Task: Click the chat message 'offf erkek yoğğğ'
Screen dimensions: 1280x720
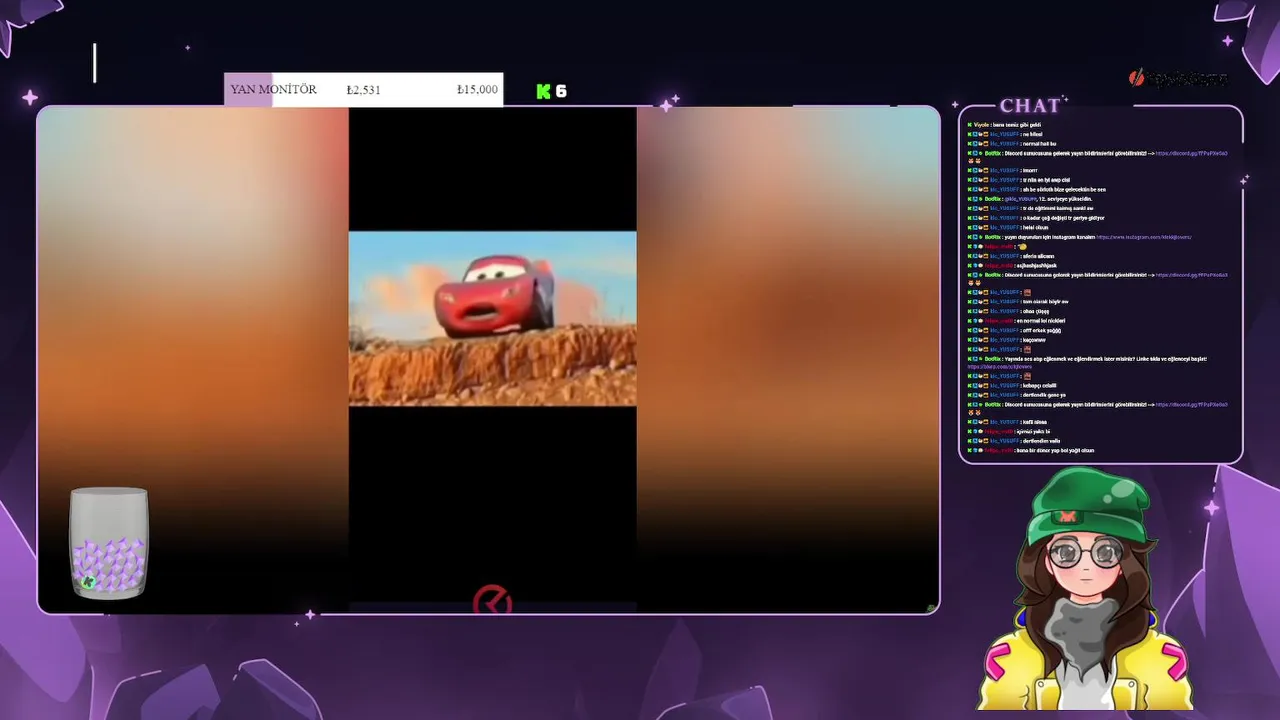Action: [1041, 330]
